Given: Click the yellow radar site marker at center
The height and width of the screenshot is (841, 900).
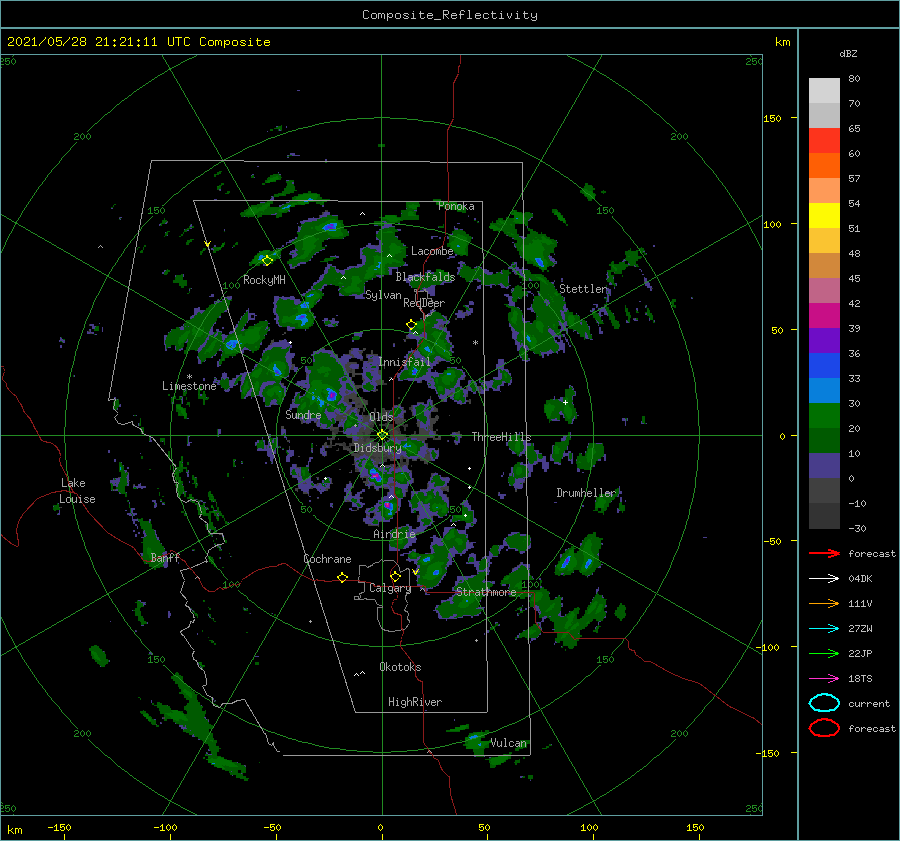Looking at the screenshot, I should pyautogui.click(x=382, y=435).
